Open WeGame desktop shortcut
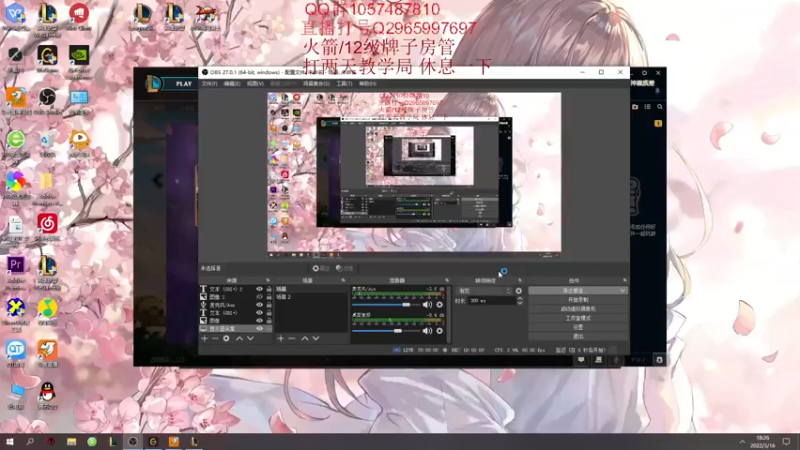Screen dimensions: 800x450 [47, 58]
